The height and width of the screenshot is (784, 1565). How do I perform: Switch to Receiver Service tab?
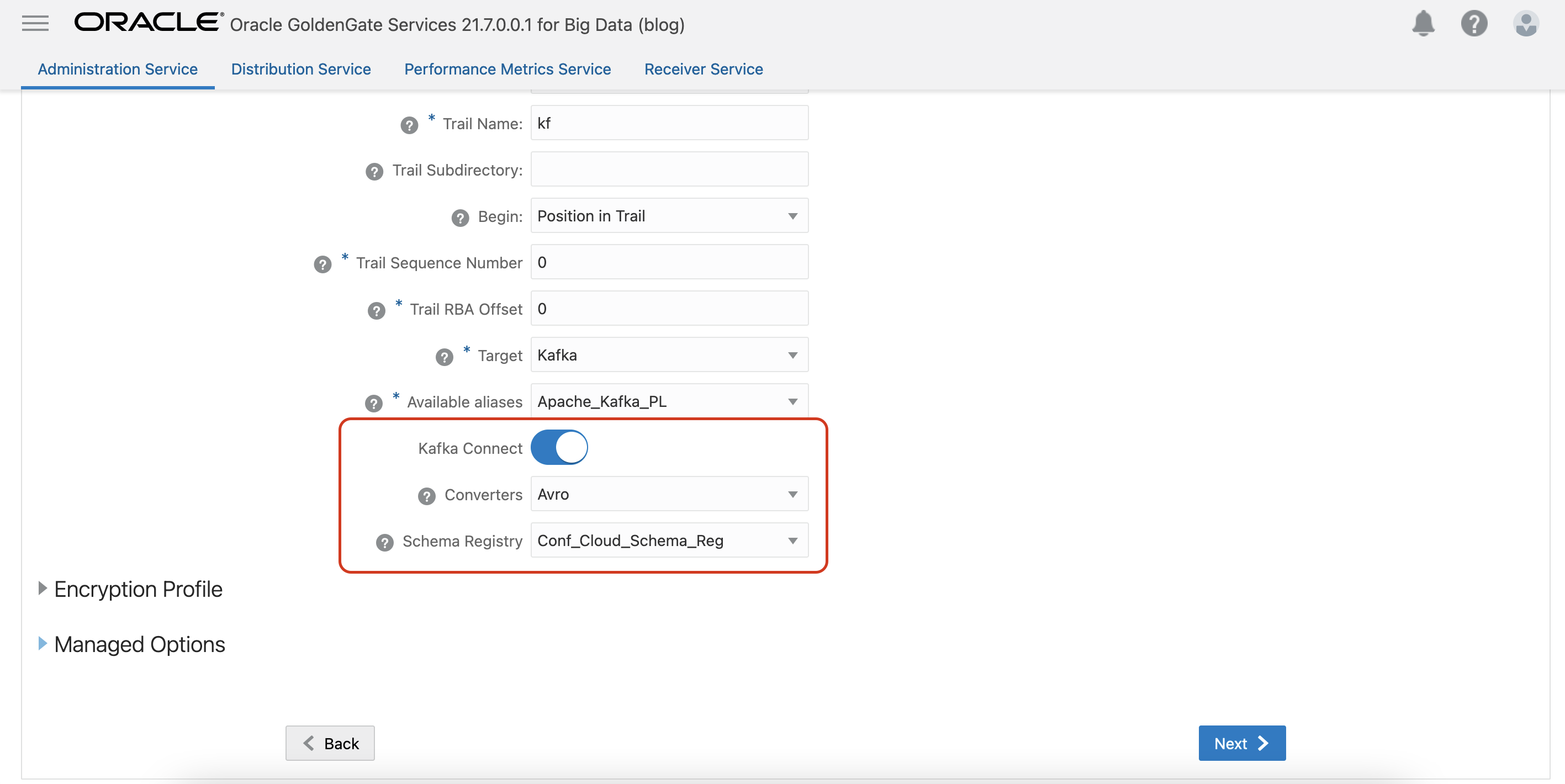click(x=703, y=69)
